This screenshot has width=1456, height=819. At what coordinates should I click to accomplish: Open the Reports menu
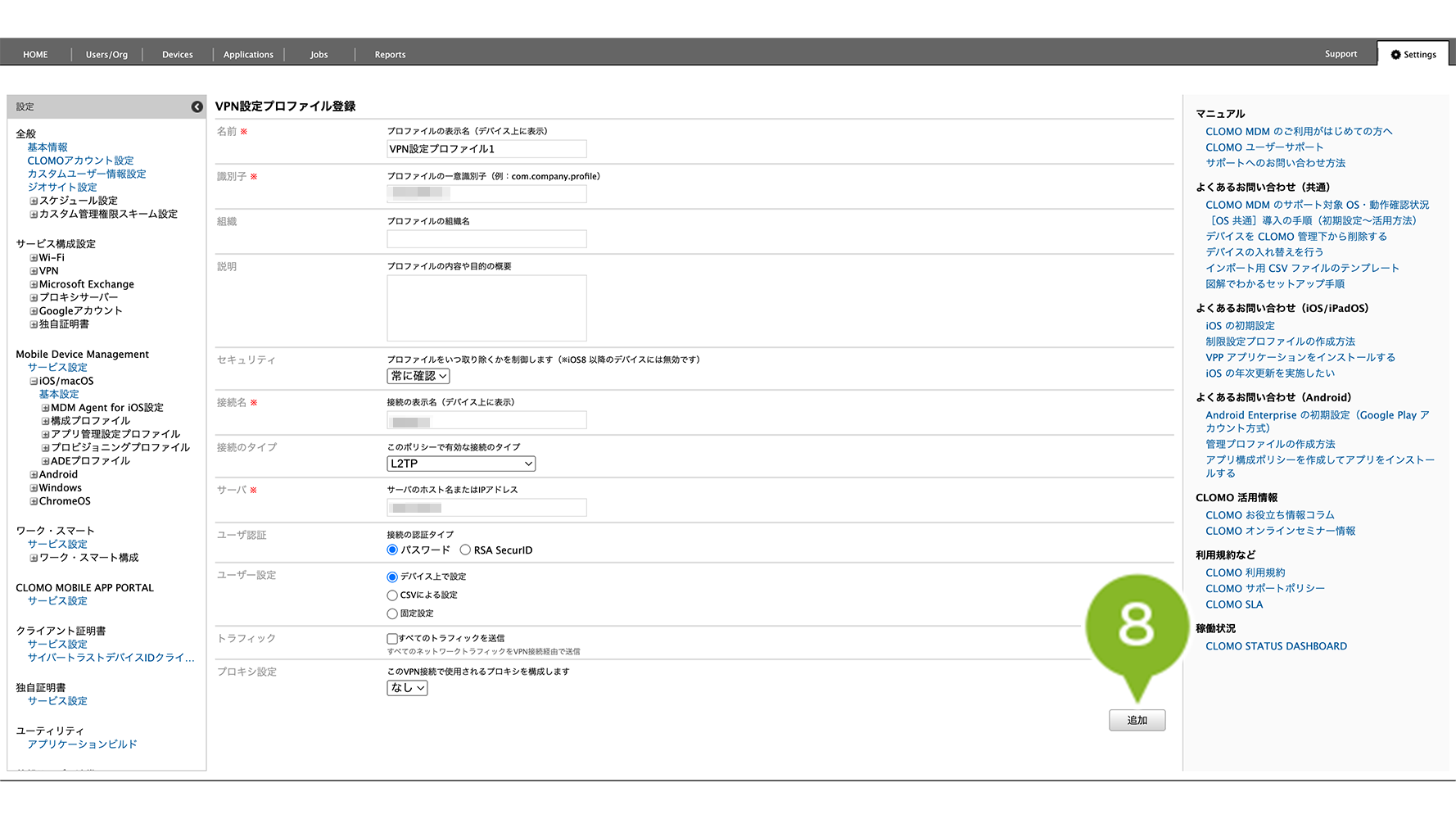[x=390, y=55]
